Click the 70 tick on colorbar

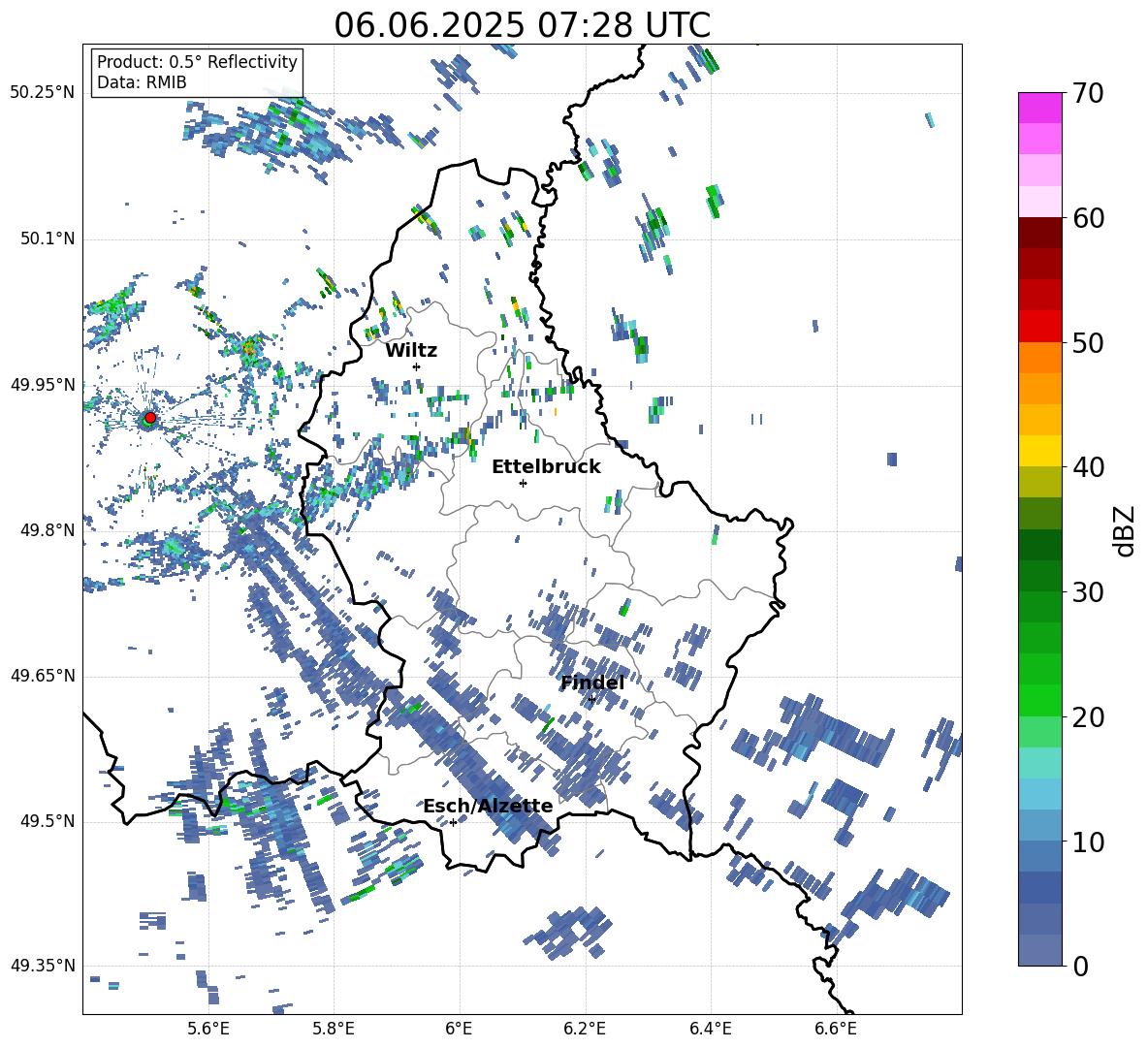pos(1088,93)
